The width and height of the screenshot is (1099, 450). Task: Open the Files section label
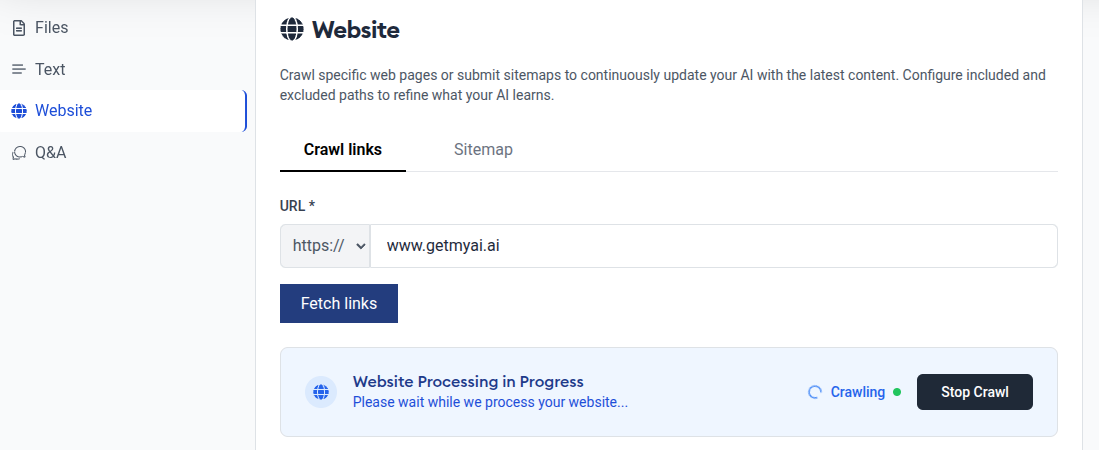point(51,28)
